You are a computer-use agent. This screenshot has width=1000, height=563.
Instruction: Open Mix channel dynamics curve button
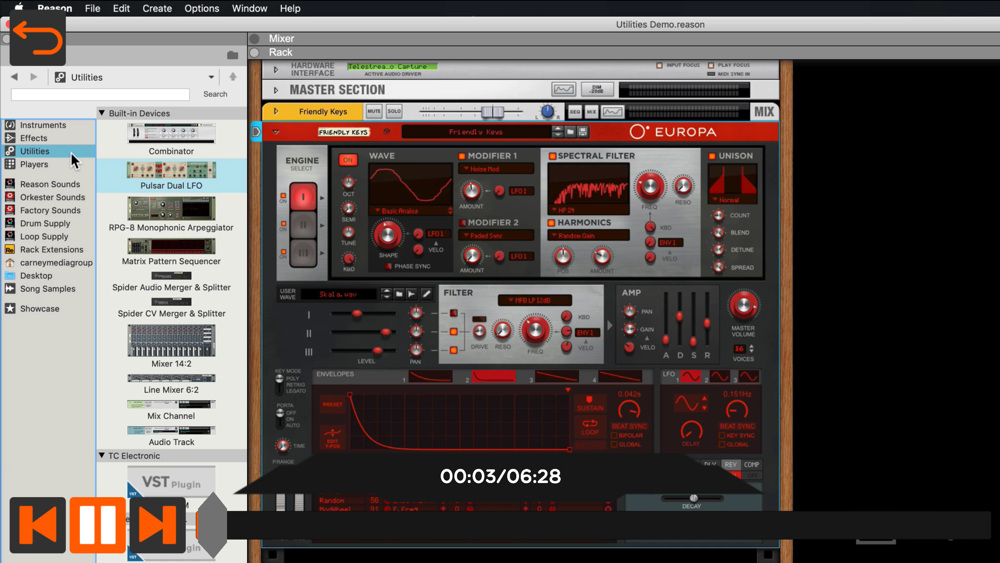coord(613,112)
